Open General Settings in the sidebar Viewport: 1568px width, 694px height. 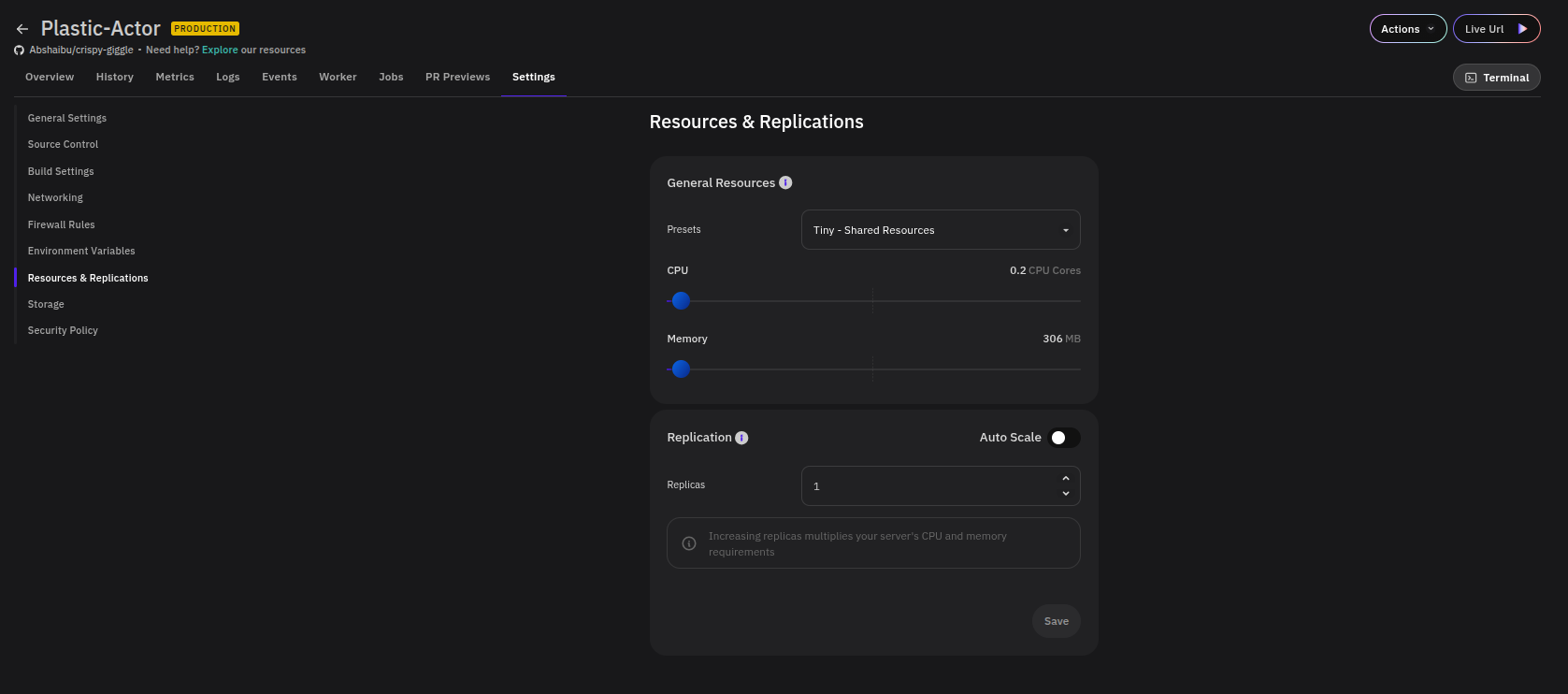click(x=67, y=118)
